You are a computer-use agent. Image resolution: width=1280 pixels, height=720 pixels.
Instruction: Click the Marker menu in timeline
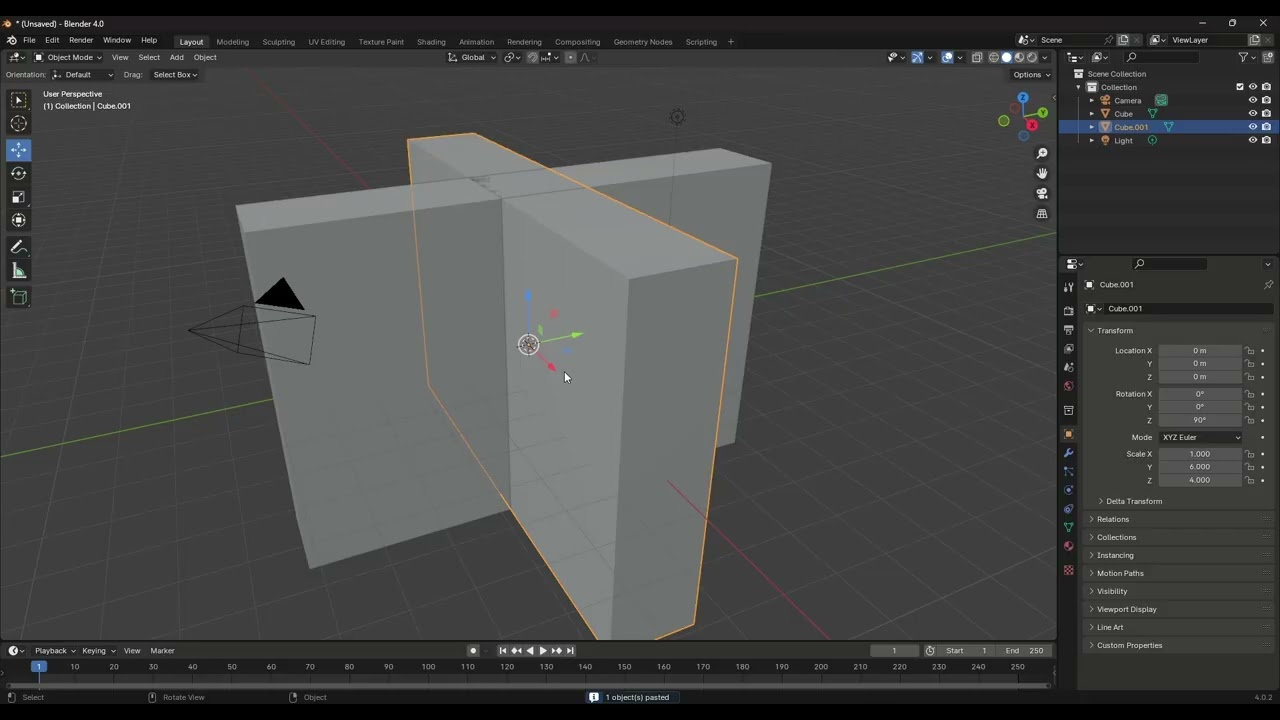coord(162,651)
